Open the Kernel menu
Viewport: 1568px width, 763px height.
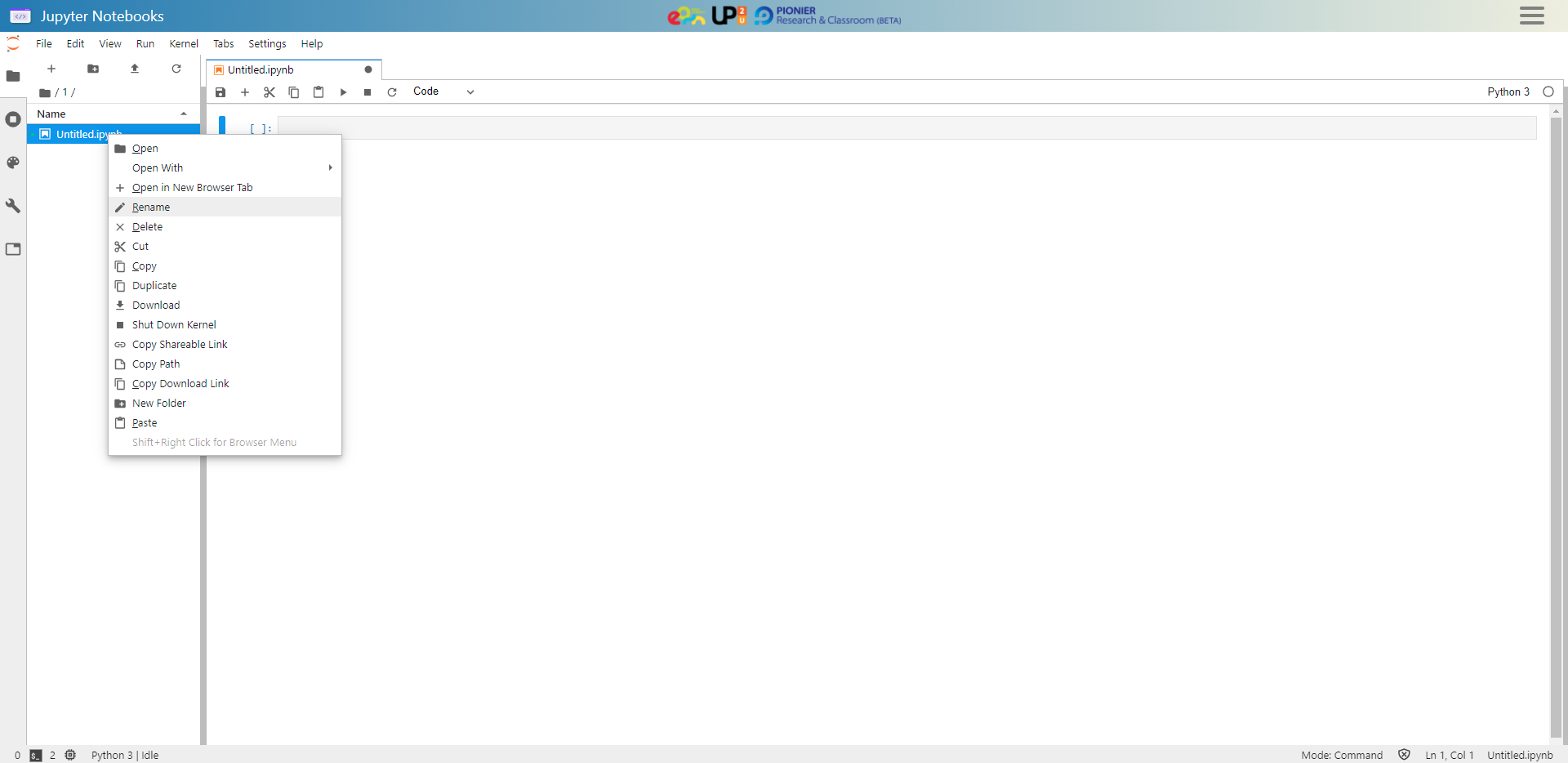184,44
